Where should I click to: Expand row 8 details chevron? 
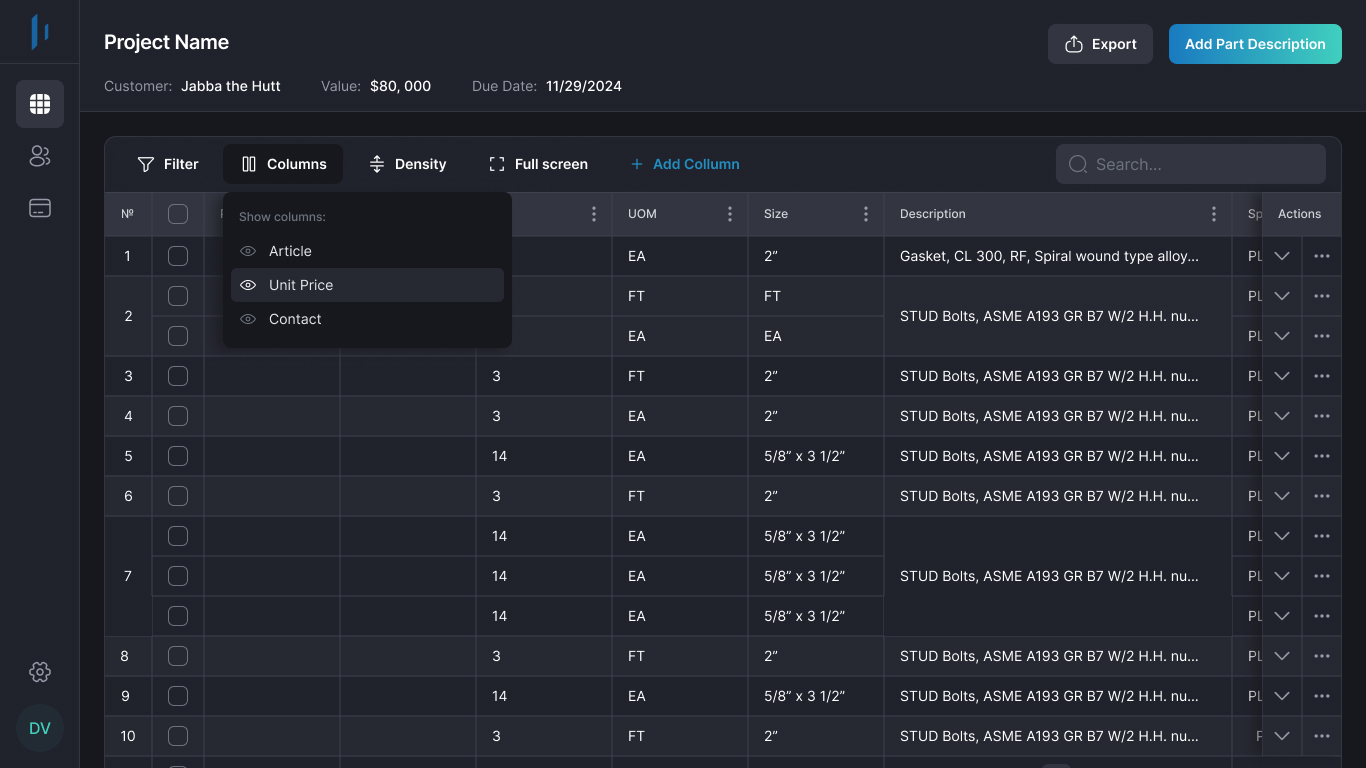(1282, 656)
